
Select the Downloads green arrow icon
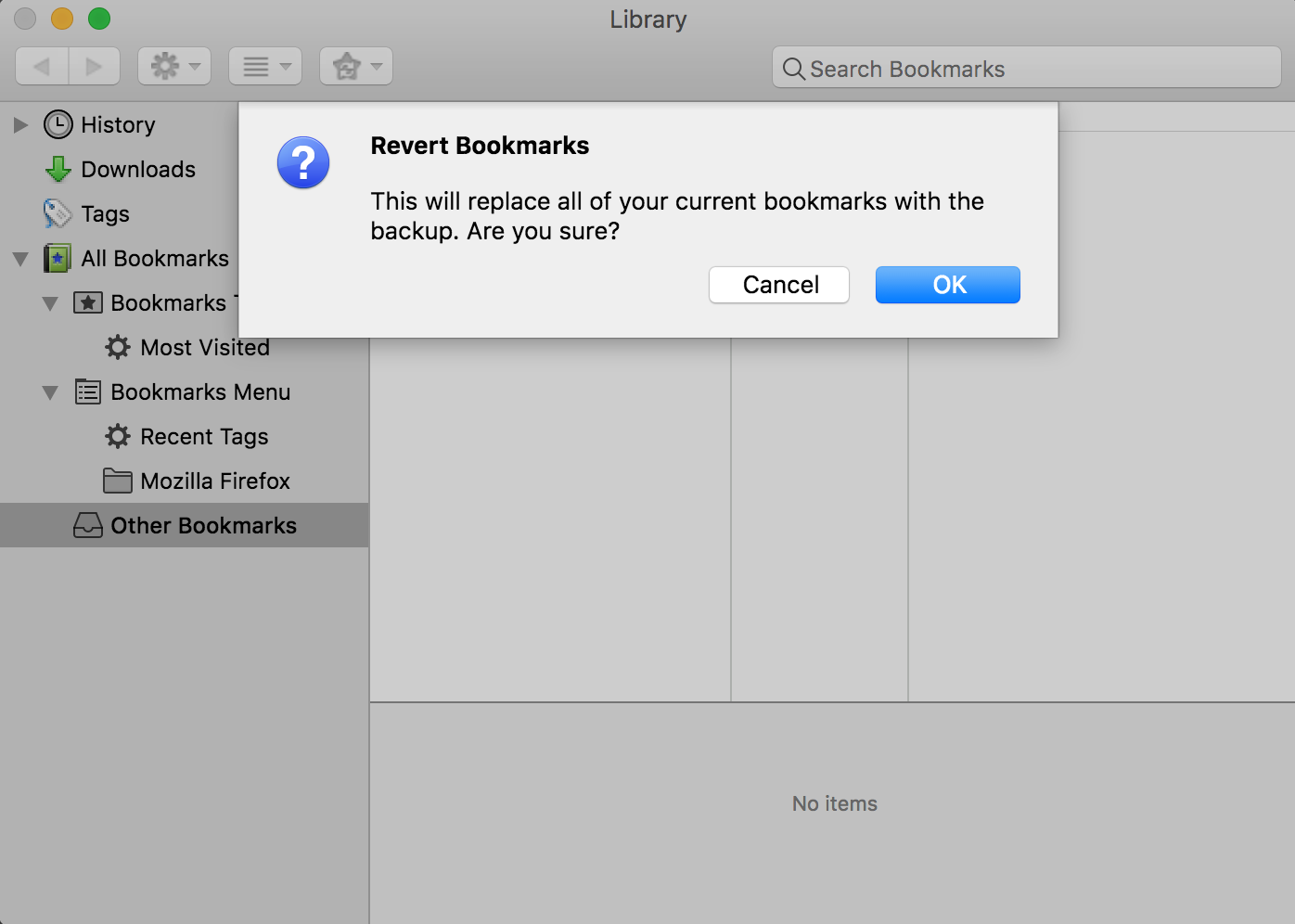pos(58,170)
